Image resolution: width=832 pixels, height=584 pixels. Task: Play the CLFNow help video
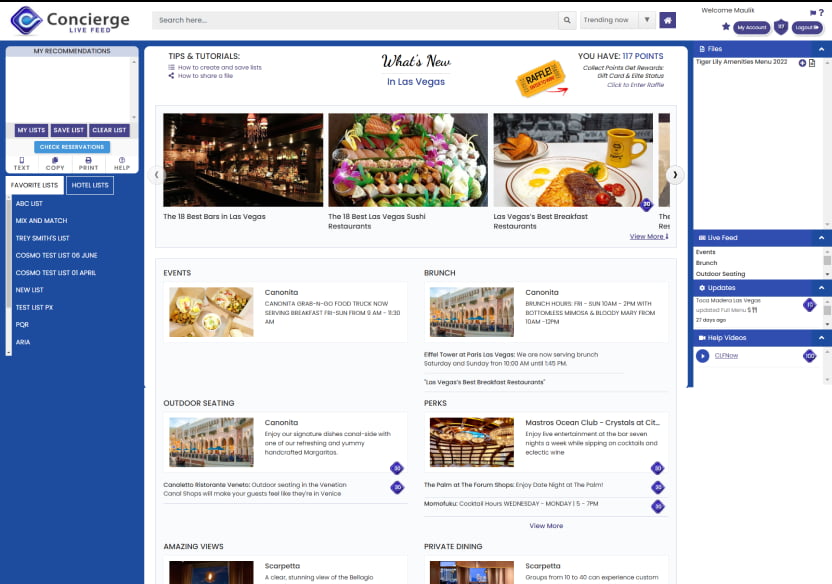[x=703, y=356]
